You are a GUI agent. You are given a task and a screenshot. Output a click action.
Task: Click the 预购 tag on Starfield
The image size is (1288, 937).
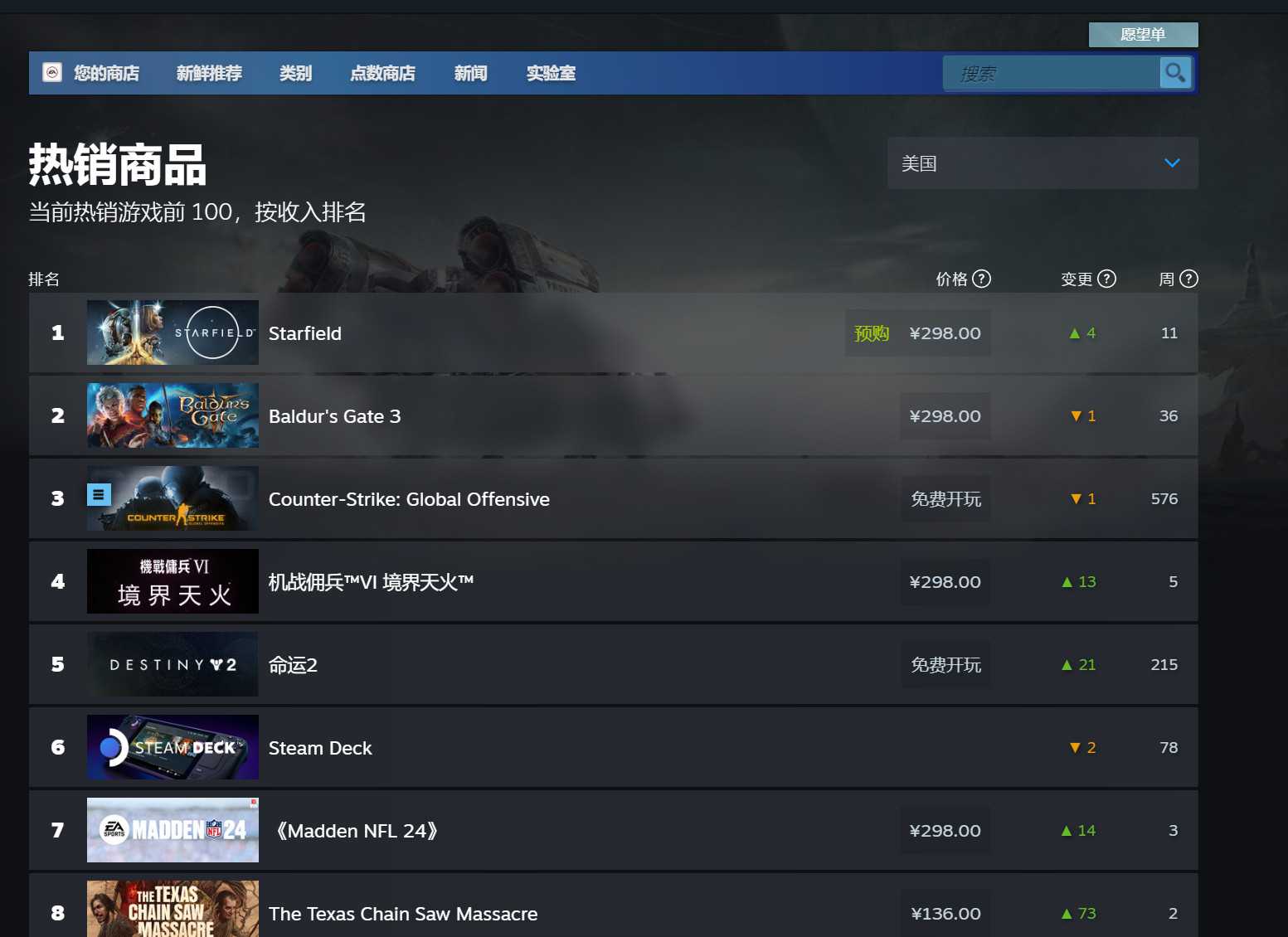870,333
